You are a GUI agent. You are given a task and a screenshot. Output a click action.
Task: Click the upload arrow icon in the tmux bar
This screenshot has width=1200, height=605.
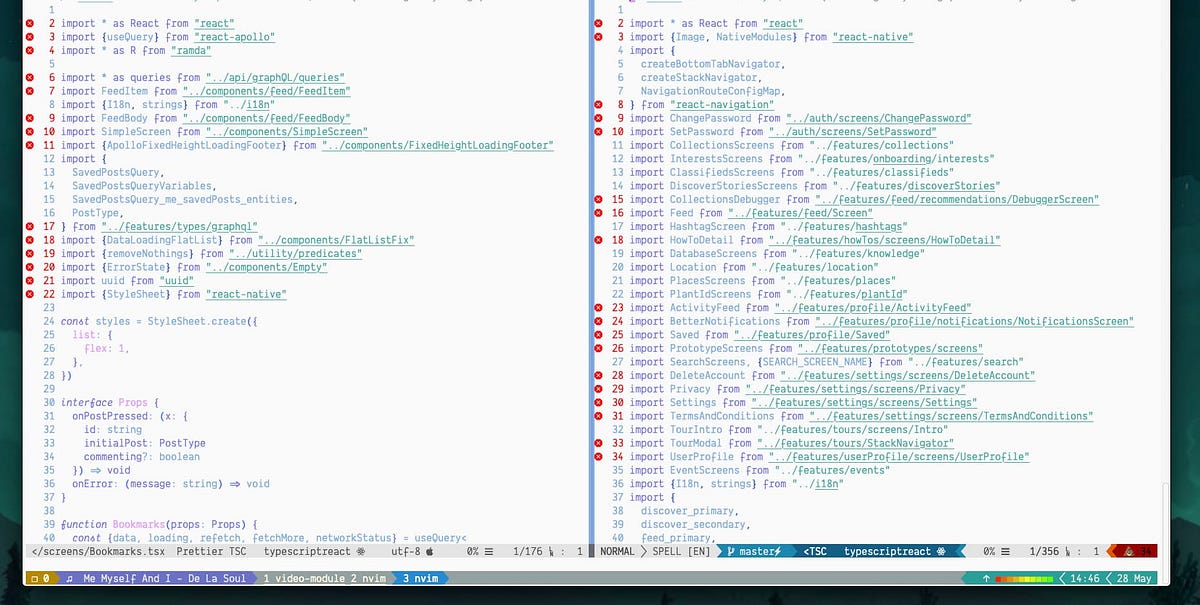986,578
